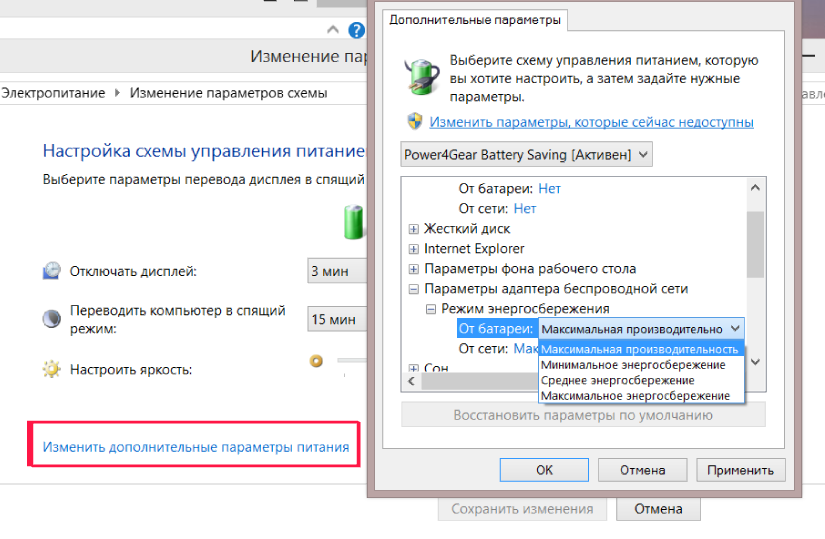Image resolution: width=825 pixels, height=539 pixels.
Task: Click the horizontal scrollbar left arrow
Action: [411, 382]
